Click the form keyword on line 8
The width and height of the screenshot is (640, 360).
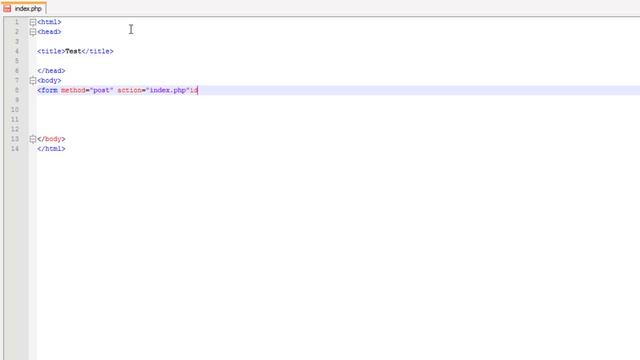pos(49,91)
